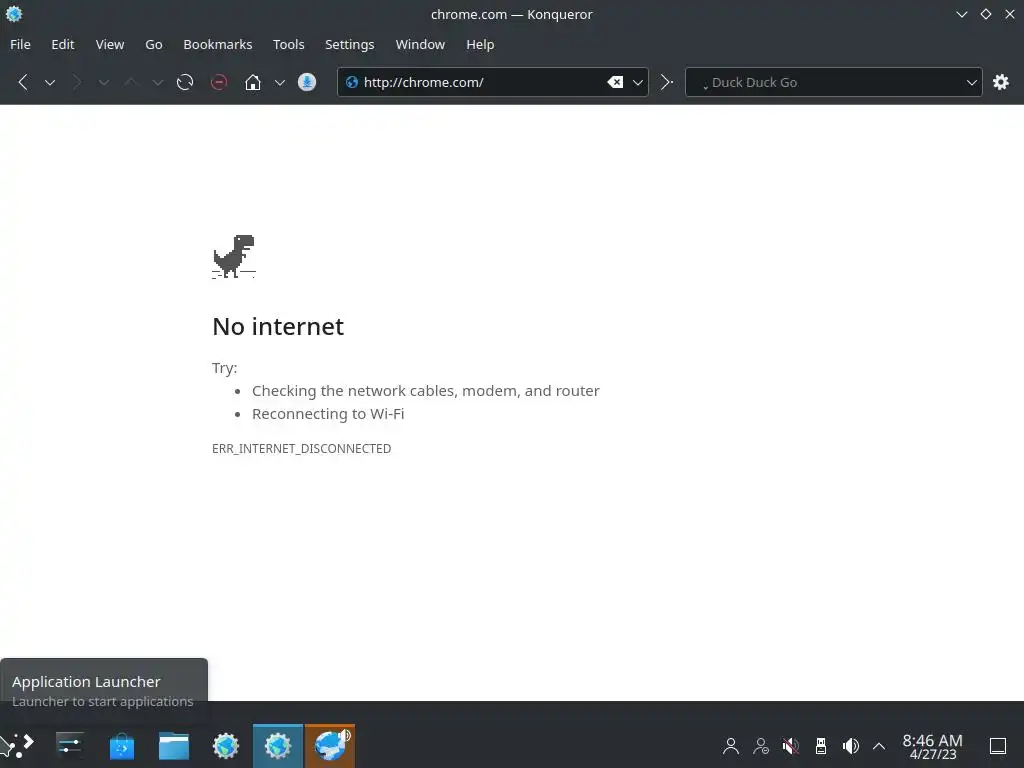Open the audio volume tray icon
Viewport: 1024px width, 768px height.
click(850, 746)
